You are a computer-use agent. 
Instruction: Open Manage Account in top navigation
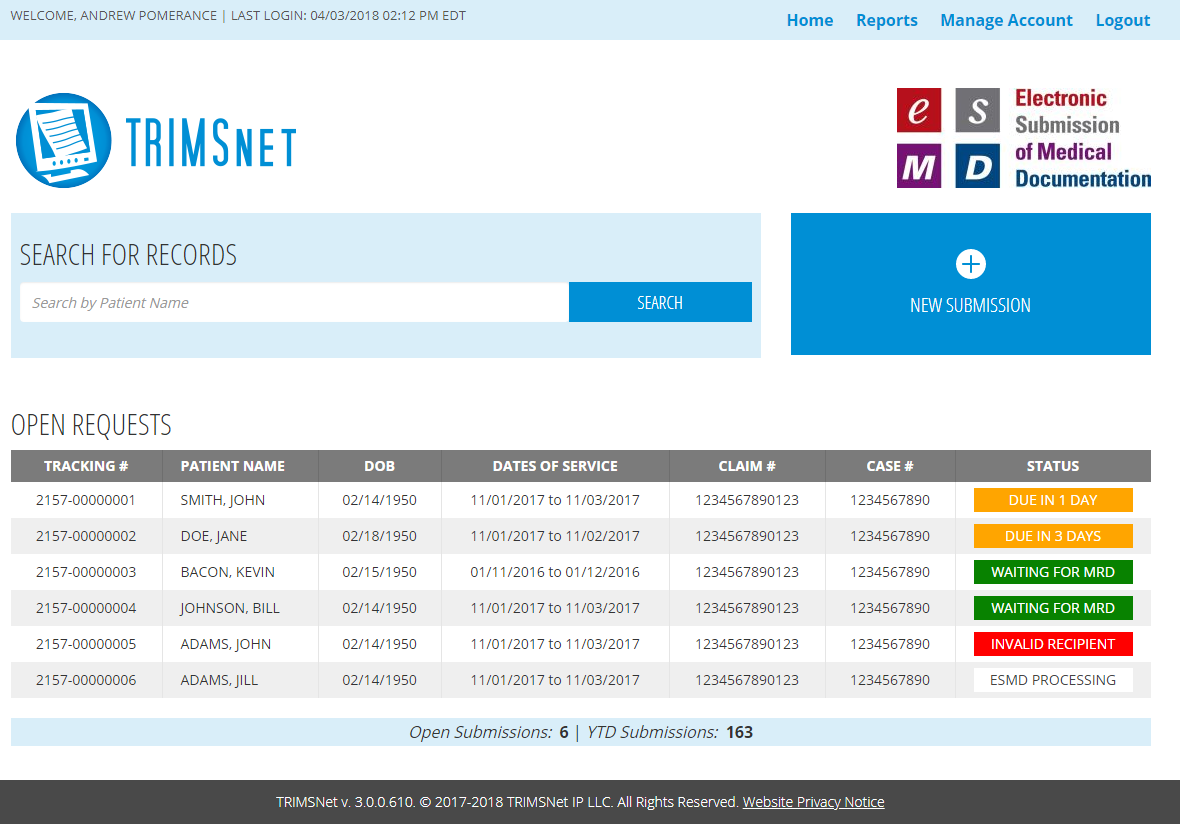click(1006, 20)
